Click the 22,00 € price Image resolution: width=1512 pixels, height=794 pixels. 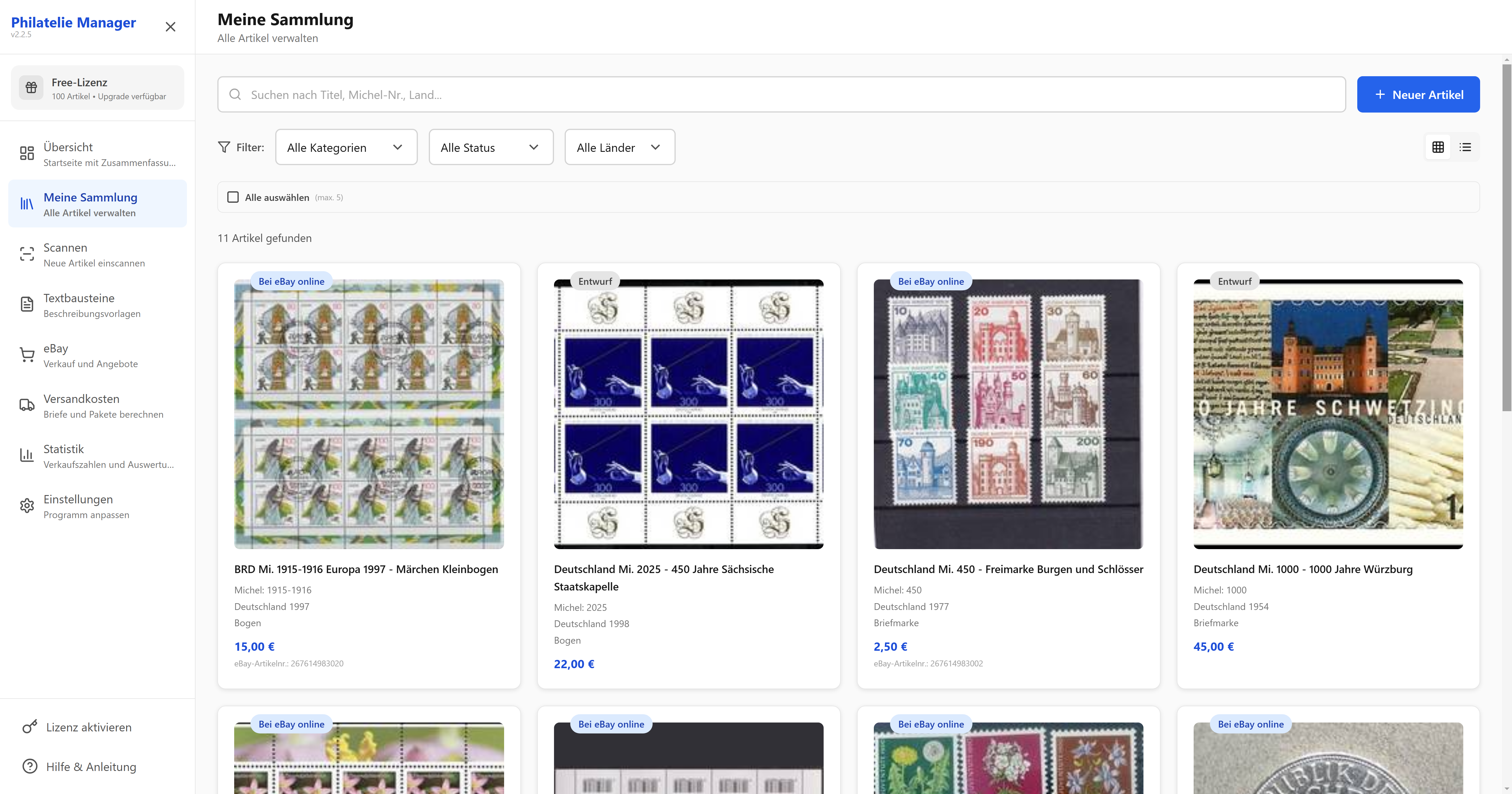574,664
